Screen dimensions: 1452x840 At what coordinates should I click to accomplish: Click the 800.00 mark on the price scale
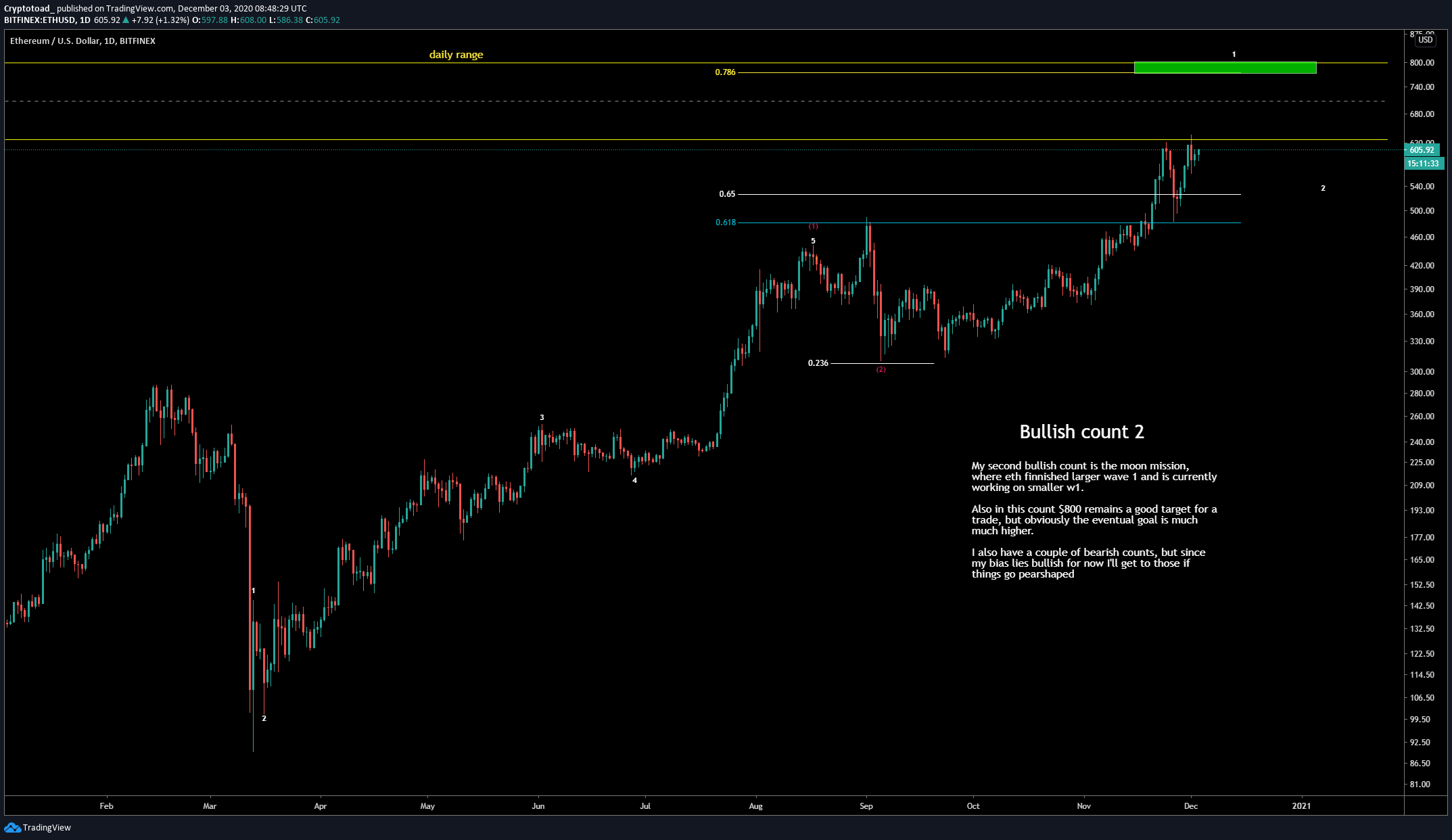[x=1424, y=63]
